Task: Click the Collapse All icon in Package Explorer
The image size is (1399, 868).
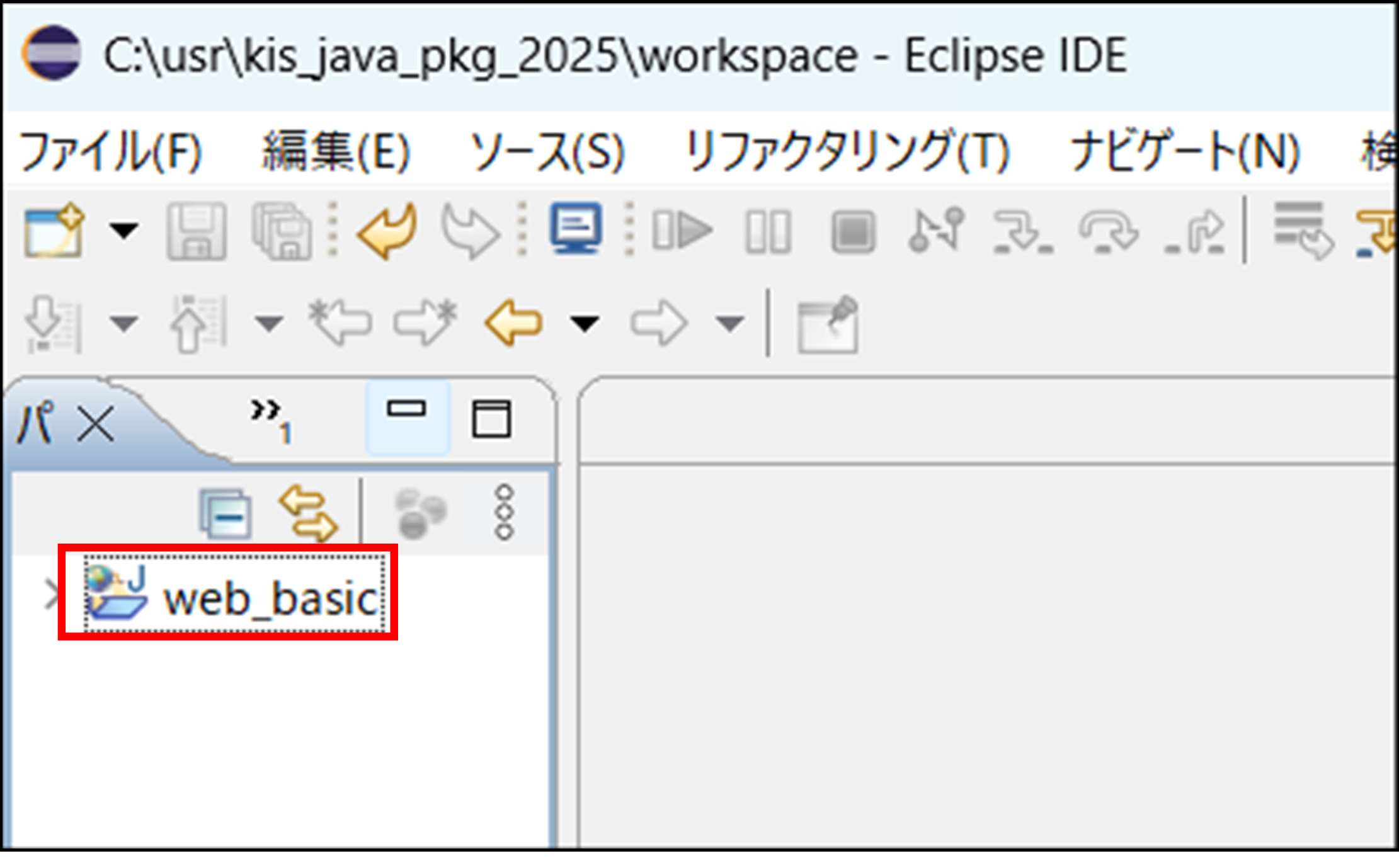Action: tap(226, 513)
